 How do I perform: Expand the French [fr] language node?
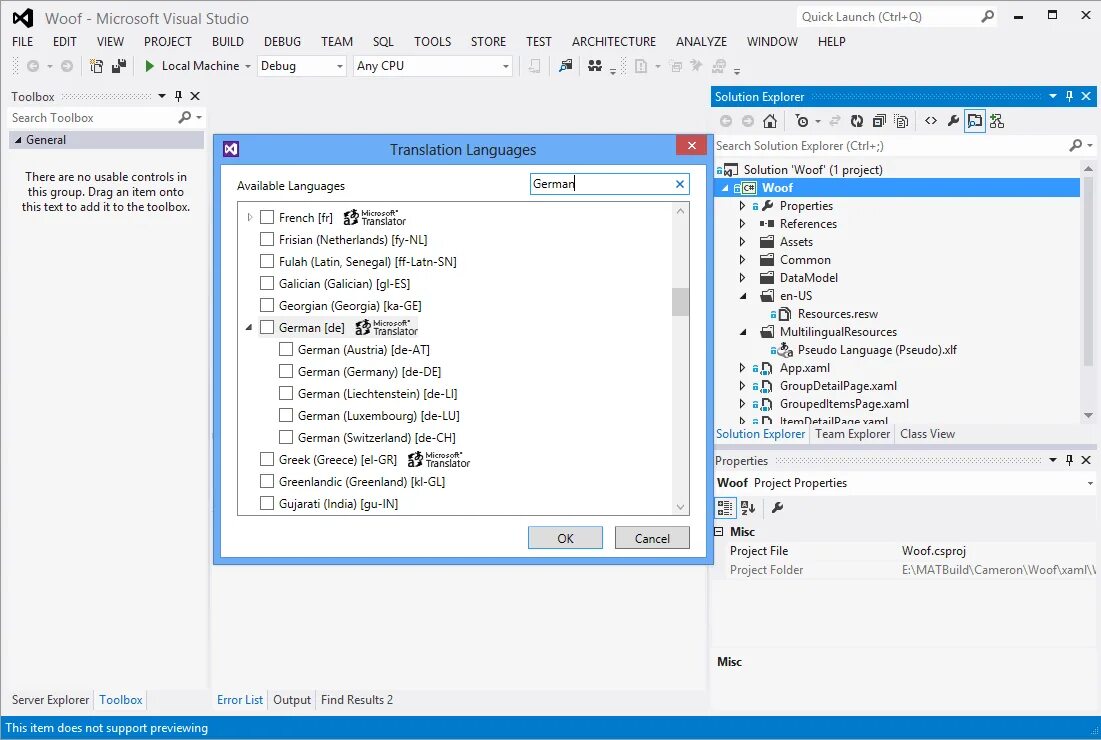point(250,218)
